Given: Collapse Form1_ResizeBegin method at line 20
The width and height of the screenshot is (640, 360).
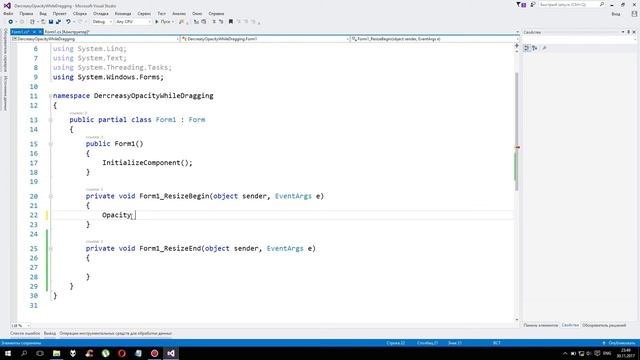Looking at the screenshot, I should point(51,196).
